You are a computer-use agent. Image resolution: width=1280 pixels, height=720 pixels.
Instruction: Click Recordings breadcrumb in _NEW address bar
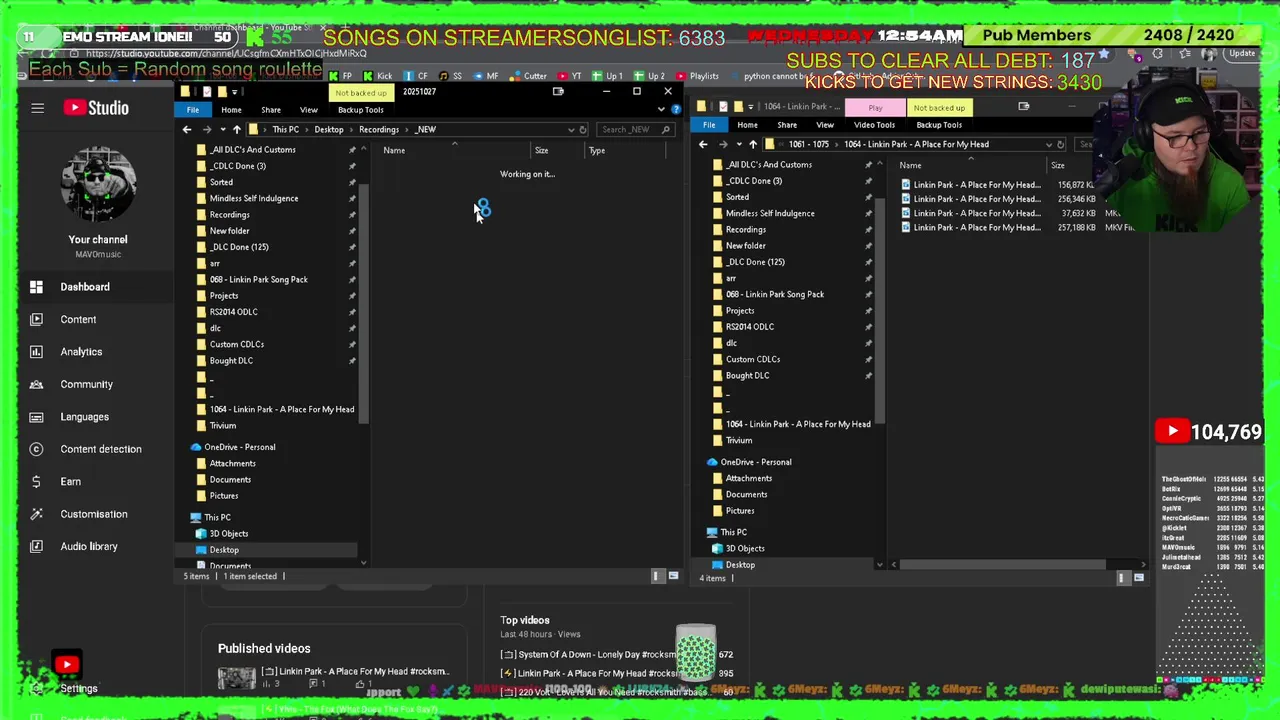pyautogui.click(x=378, y=129)
